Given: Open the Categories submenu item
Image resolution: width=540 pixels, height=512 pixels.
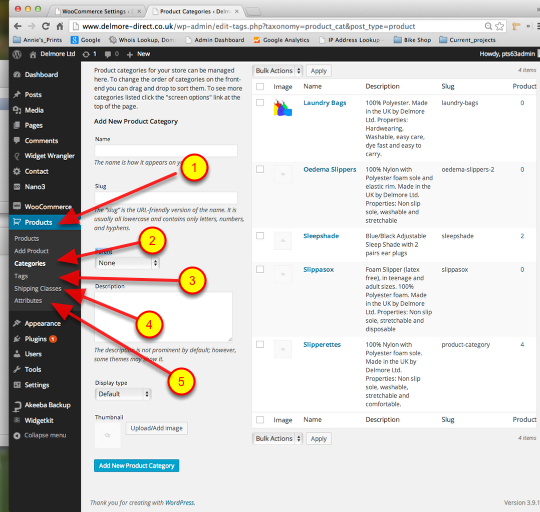Looking at the screenshot, I should [x=30, y=263].
